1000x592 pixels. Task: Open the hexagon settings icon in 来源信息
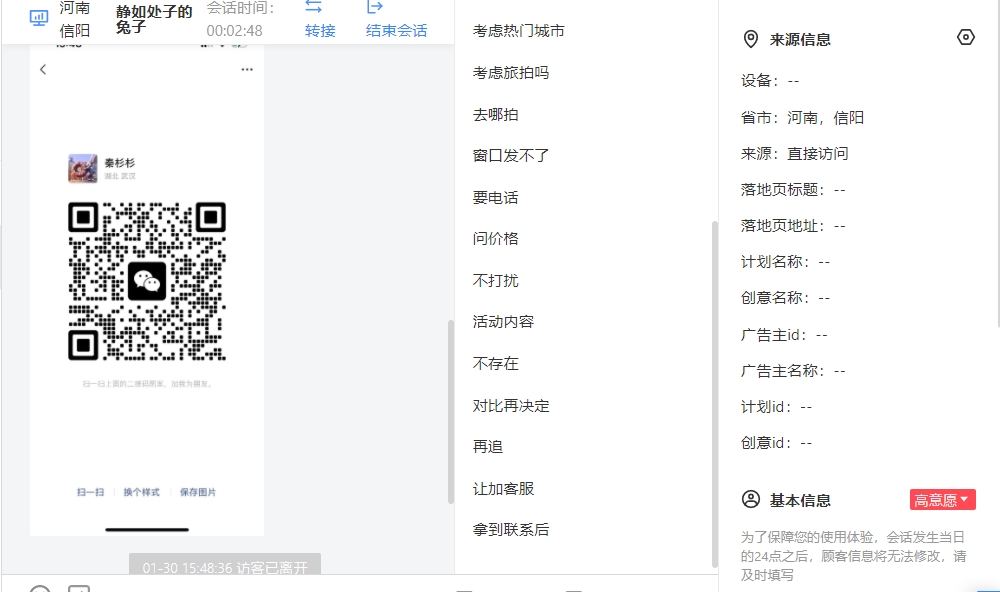click(x=966, y=38)
